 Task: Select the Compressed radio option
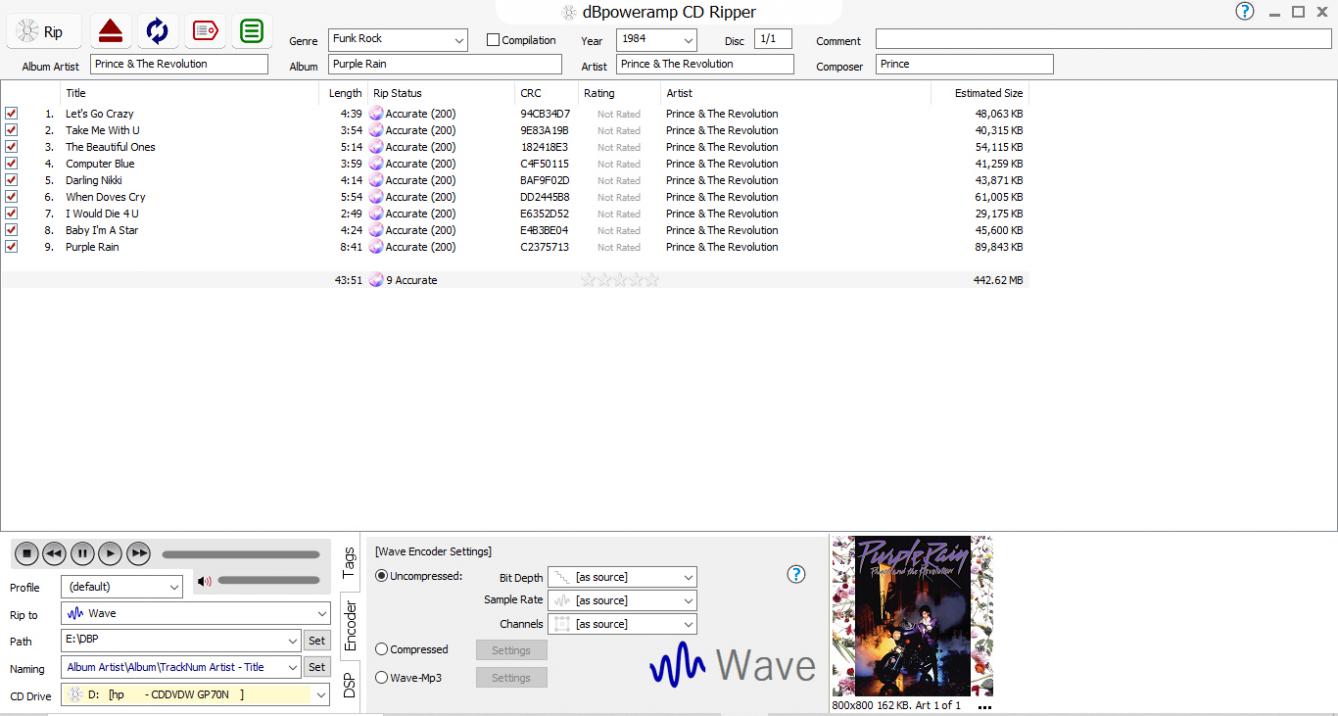point(381,650)
